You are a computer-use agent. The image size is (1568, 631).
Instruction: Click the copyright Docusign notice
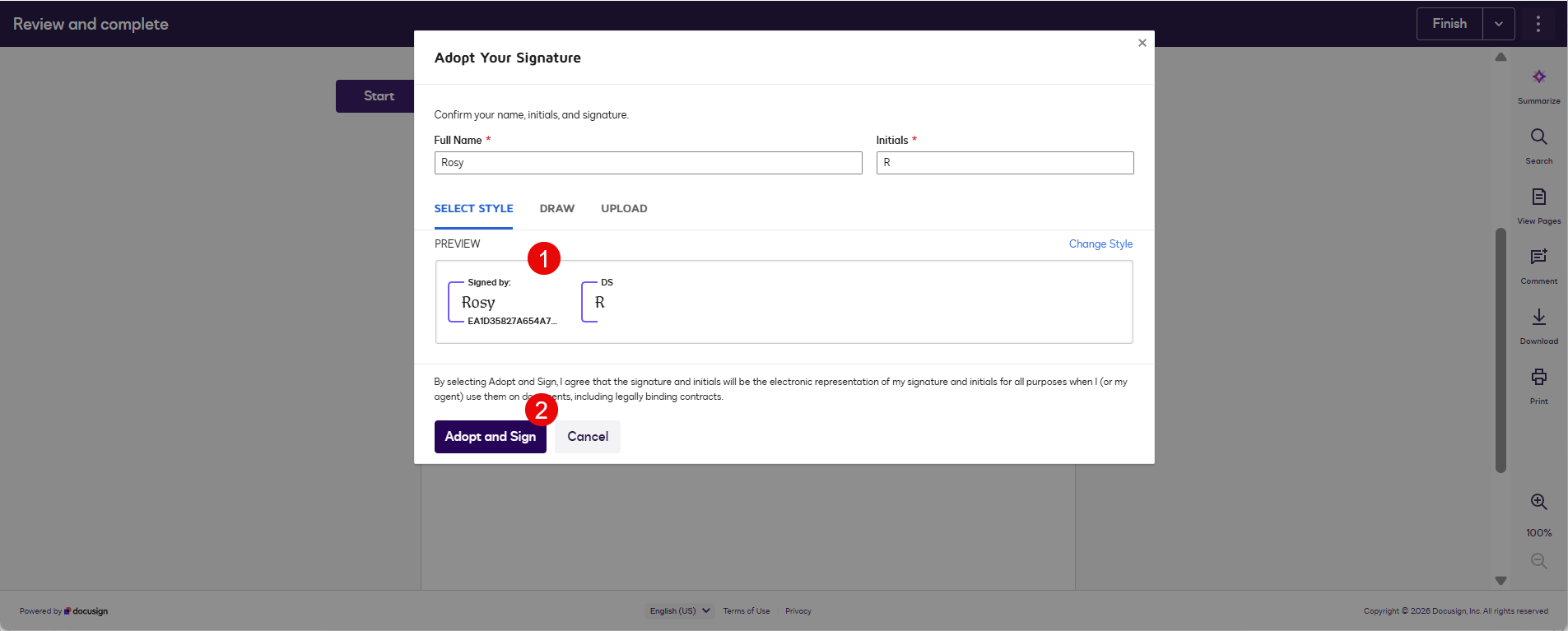[x=1455, y=611]
